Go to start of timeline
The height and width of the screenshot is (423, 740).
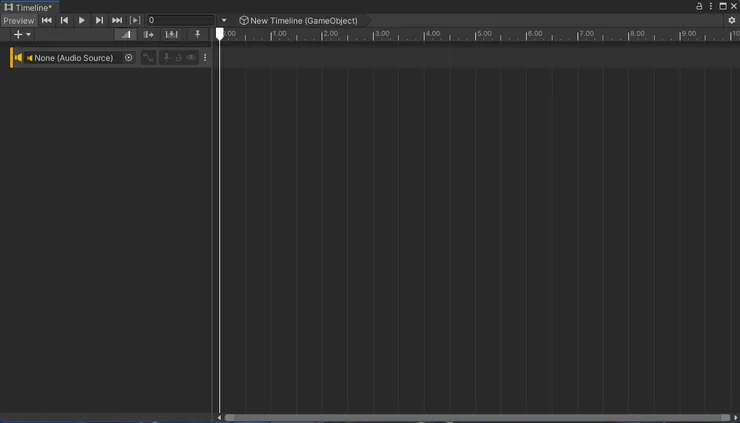pyautogui.click(x=47, y=20)
